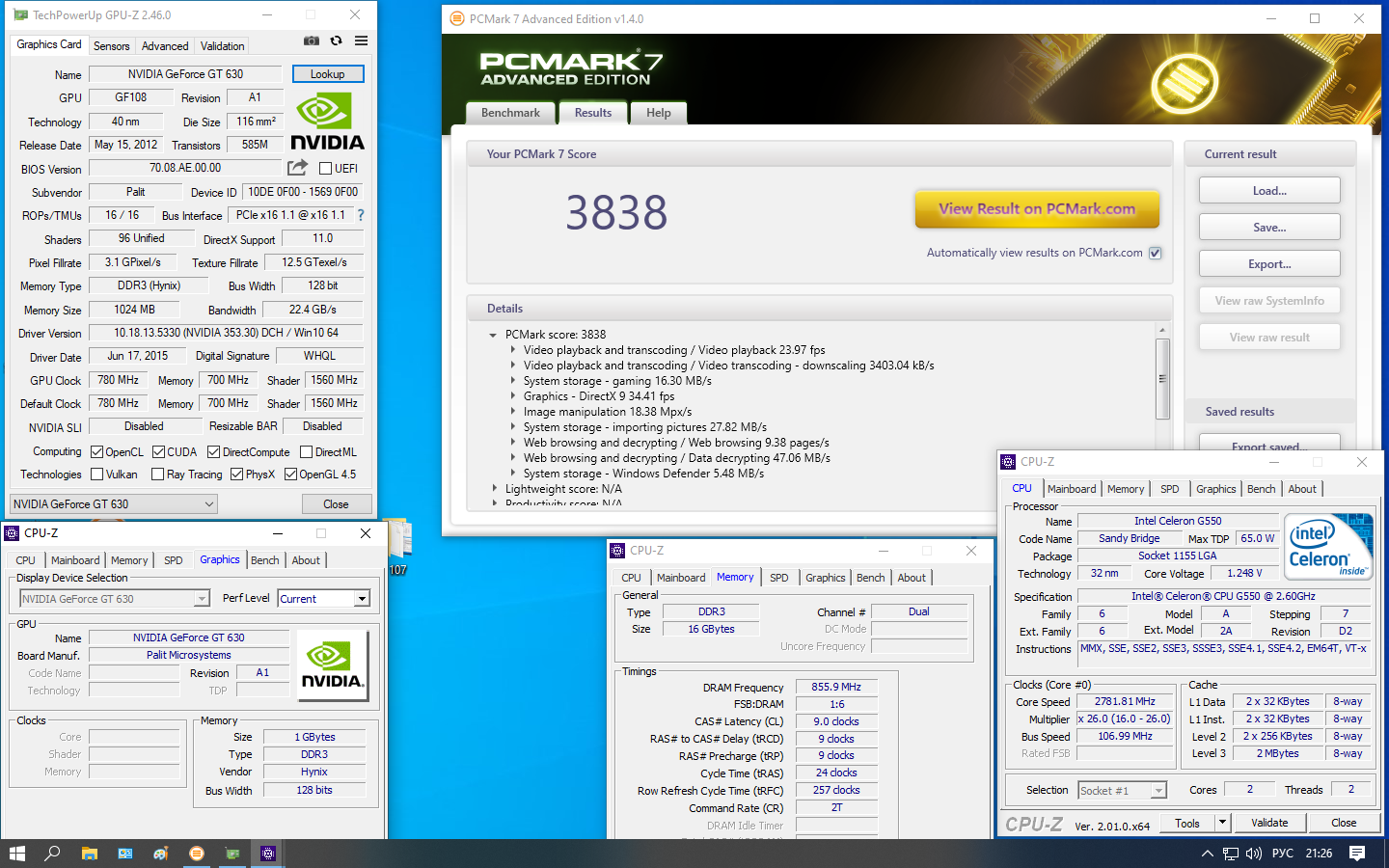Click the 21:26 clock in the taskbar
1389x868 pixels.
click(x=1319, y=854)
